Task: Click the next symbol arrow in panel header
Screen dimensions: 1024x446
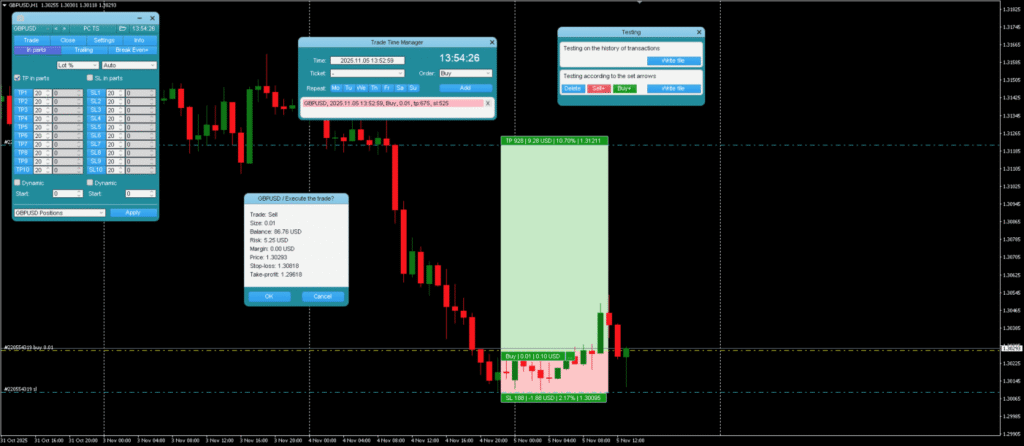Action: pyautogui.click(x=65, y=29)
